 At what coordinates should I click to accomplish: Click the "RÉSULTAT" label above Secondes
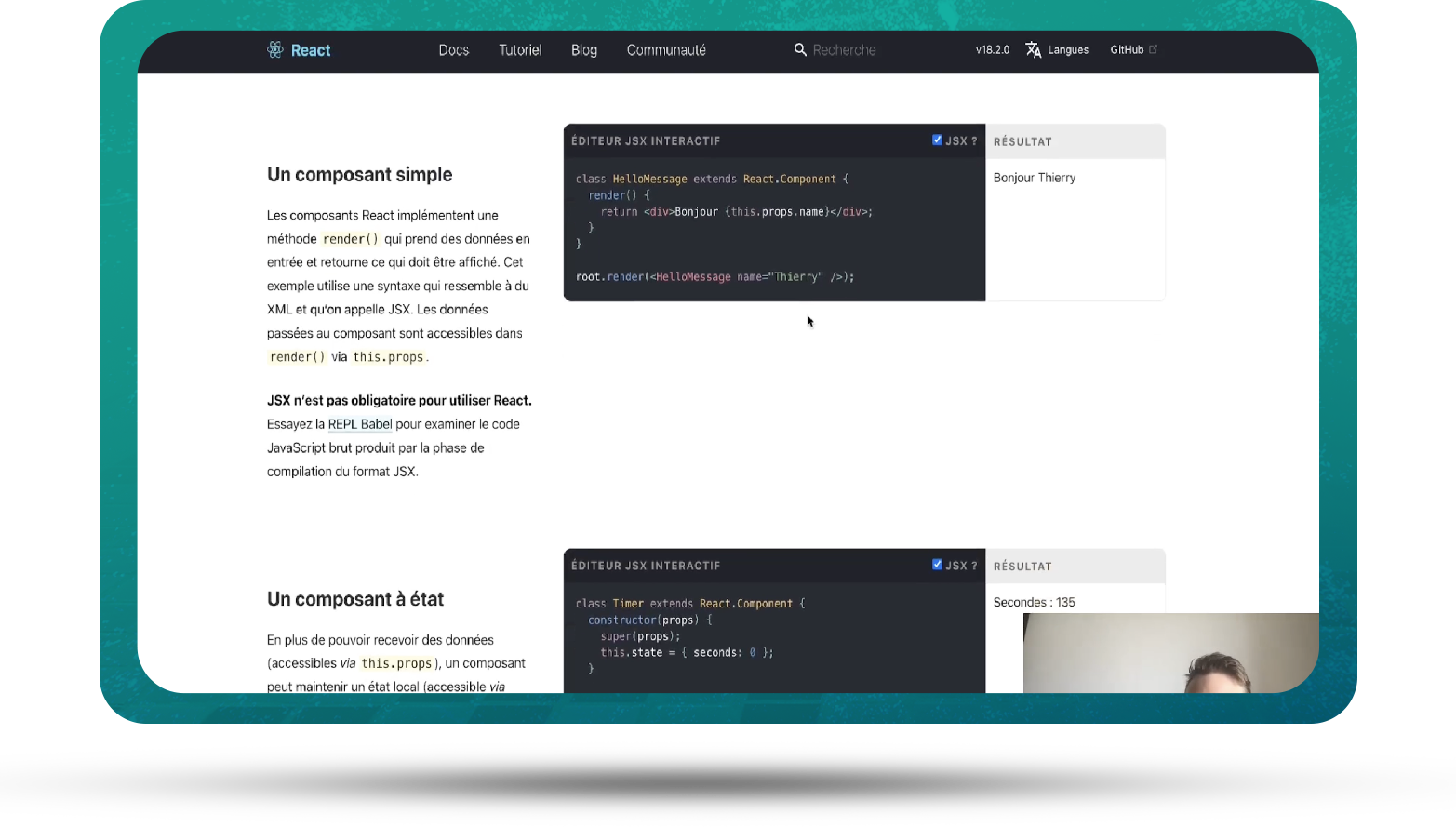click(1022, 567)
